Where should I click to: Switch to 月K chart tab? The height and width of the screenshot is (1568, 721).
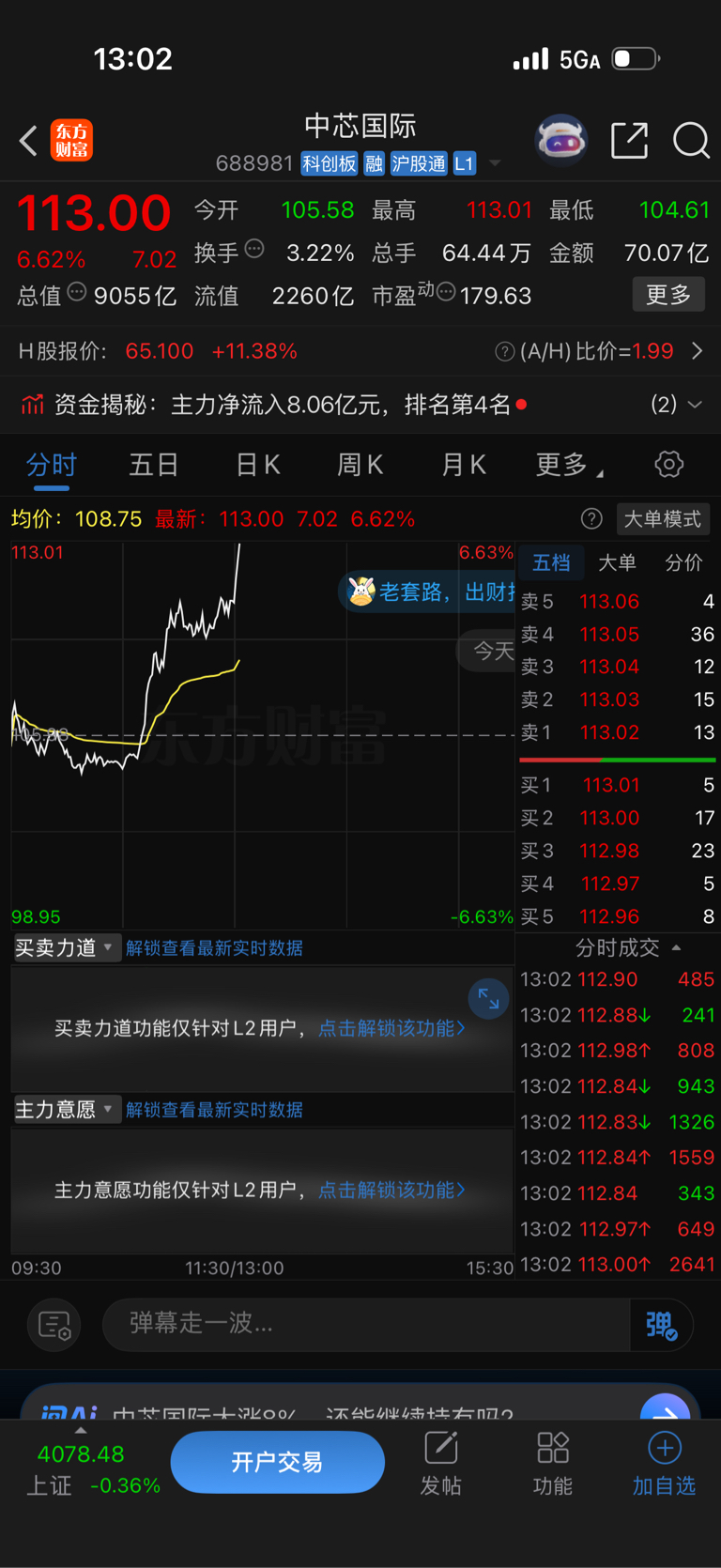coord(464,465)
